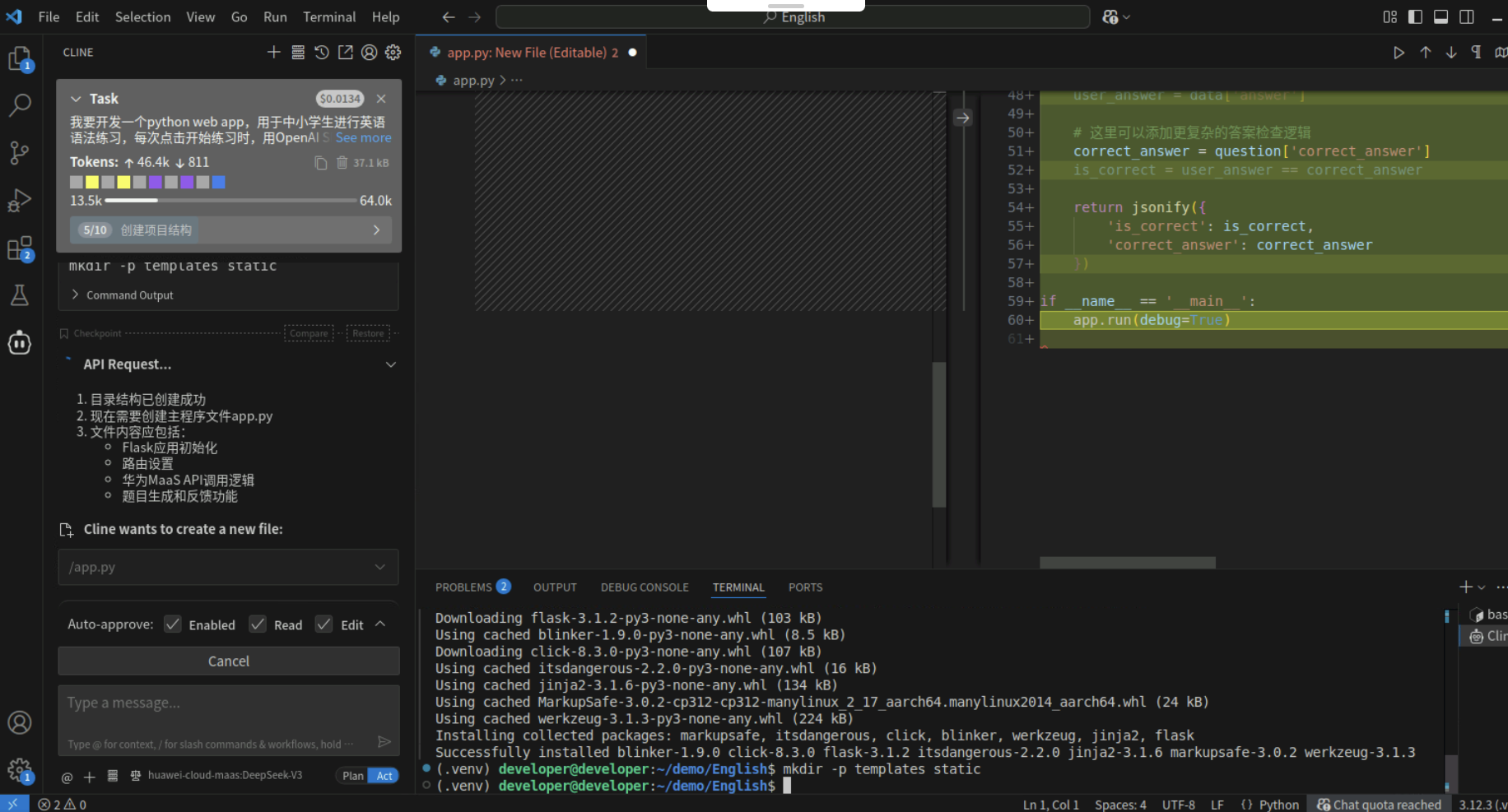Switch to the PROBLEMS tab
Viewport: 1508px width, 812px height.
point(463,587)
